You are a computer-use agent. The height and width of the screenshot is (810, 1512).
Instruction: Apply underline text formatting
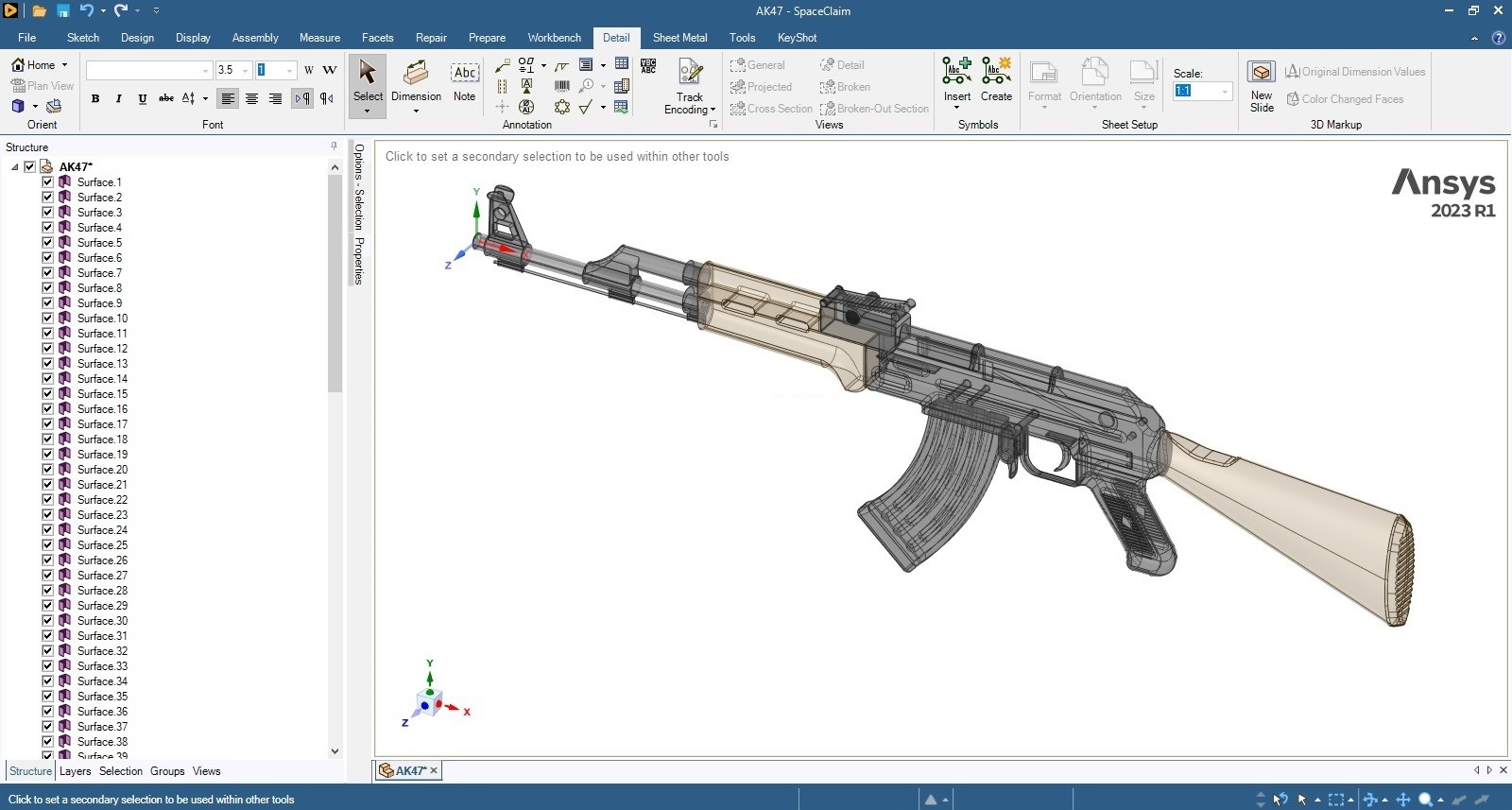[142, 98]
